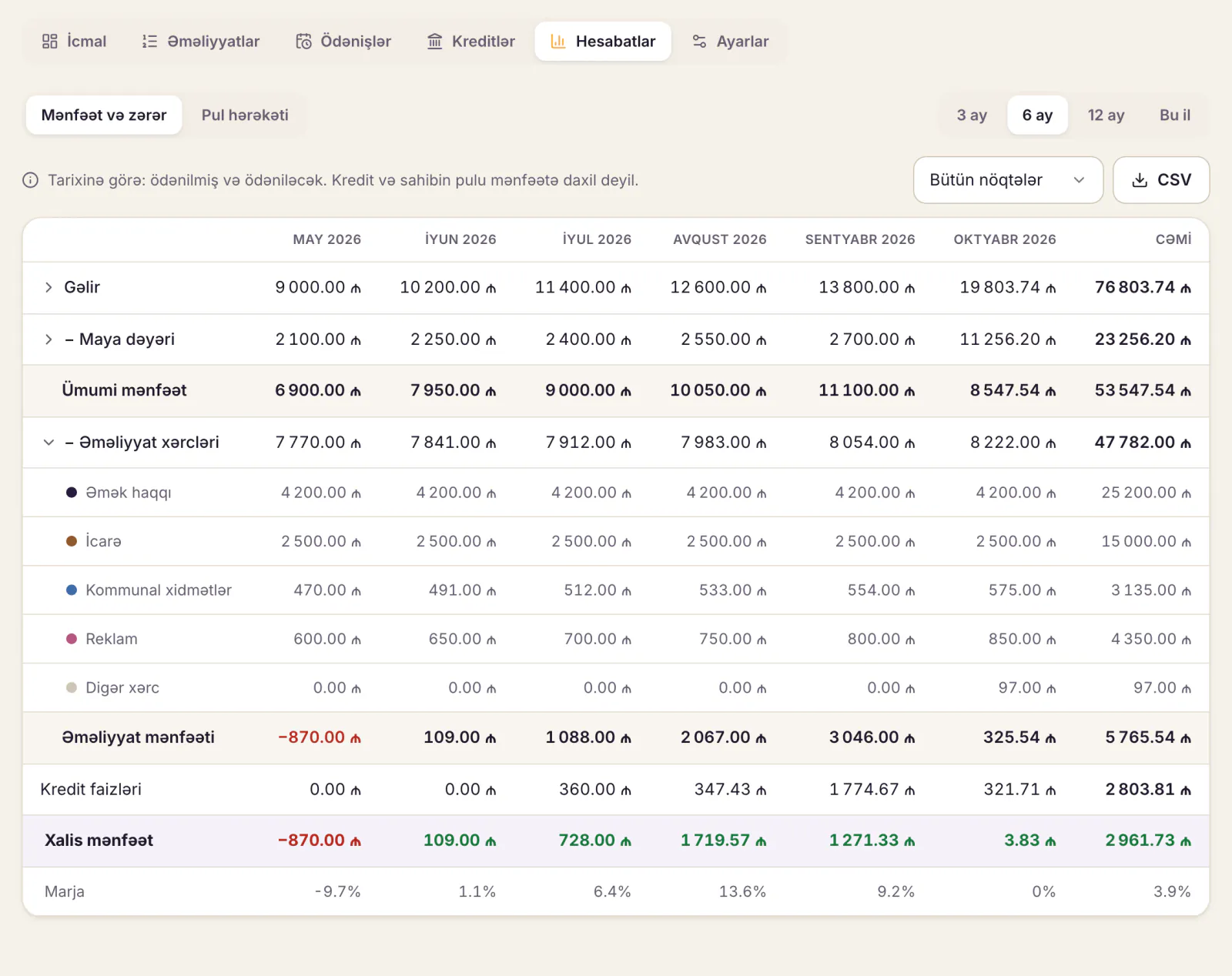Click the OKTYABR 2026 column header

coord(1004,239)
